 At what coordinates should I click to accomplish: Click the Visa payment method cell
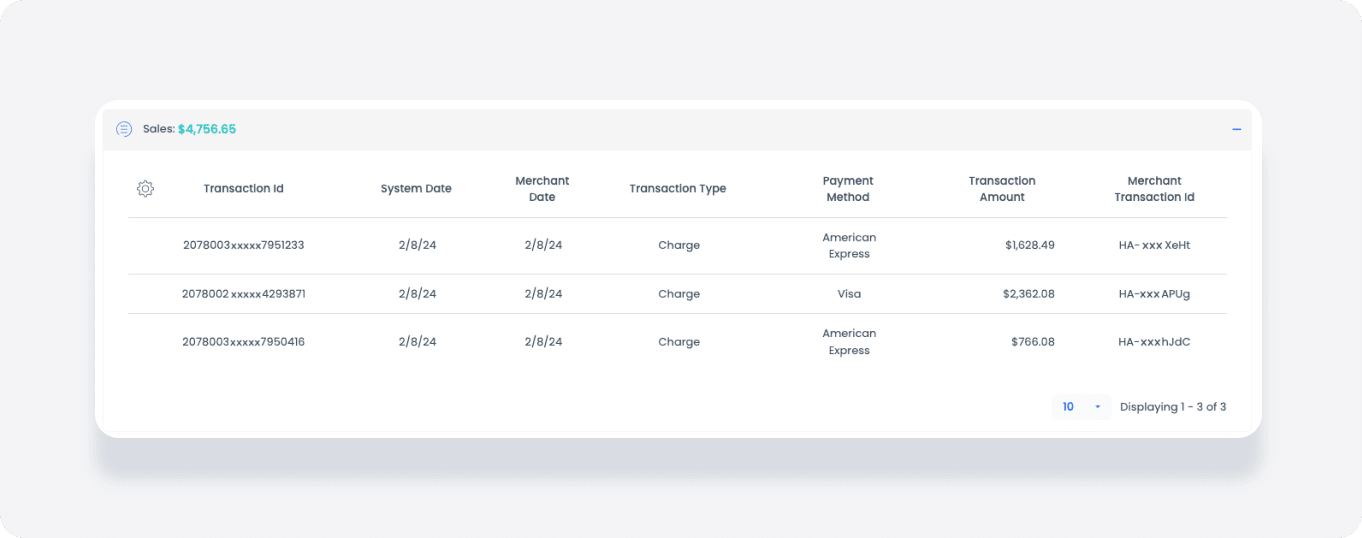[849, 294]
